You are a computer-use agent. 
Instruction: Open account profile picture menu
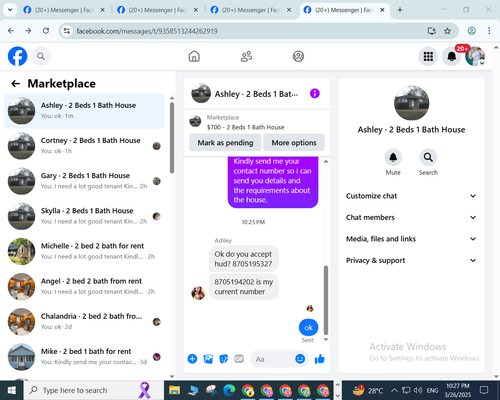[475, 56]
